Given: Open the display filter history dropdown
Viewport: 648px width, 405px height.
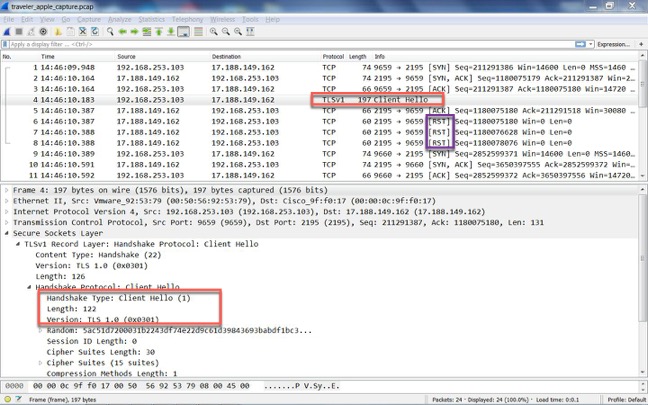Looking at the screenshot, I should tap(591, 44).
